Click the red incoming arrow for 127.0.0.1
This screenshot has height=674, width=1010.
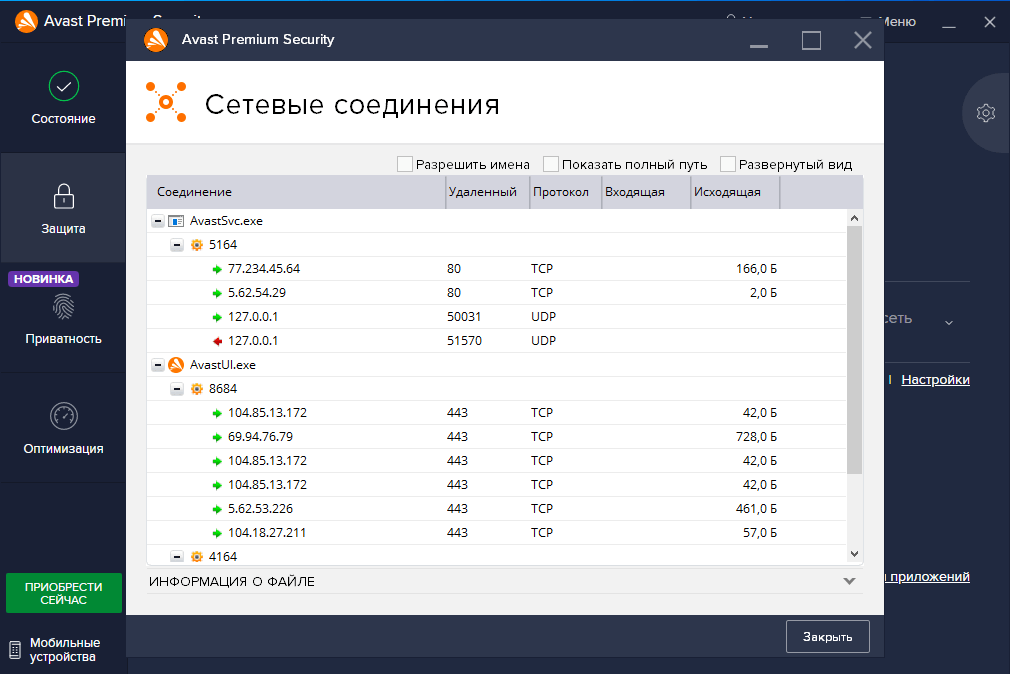tap(216, 341)
